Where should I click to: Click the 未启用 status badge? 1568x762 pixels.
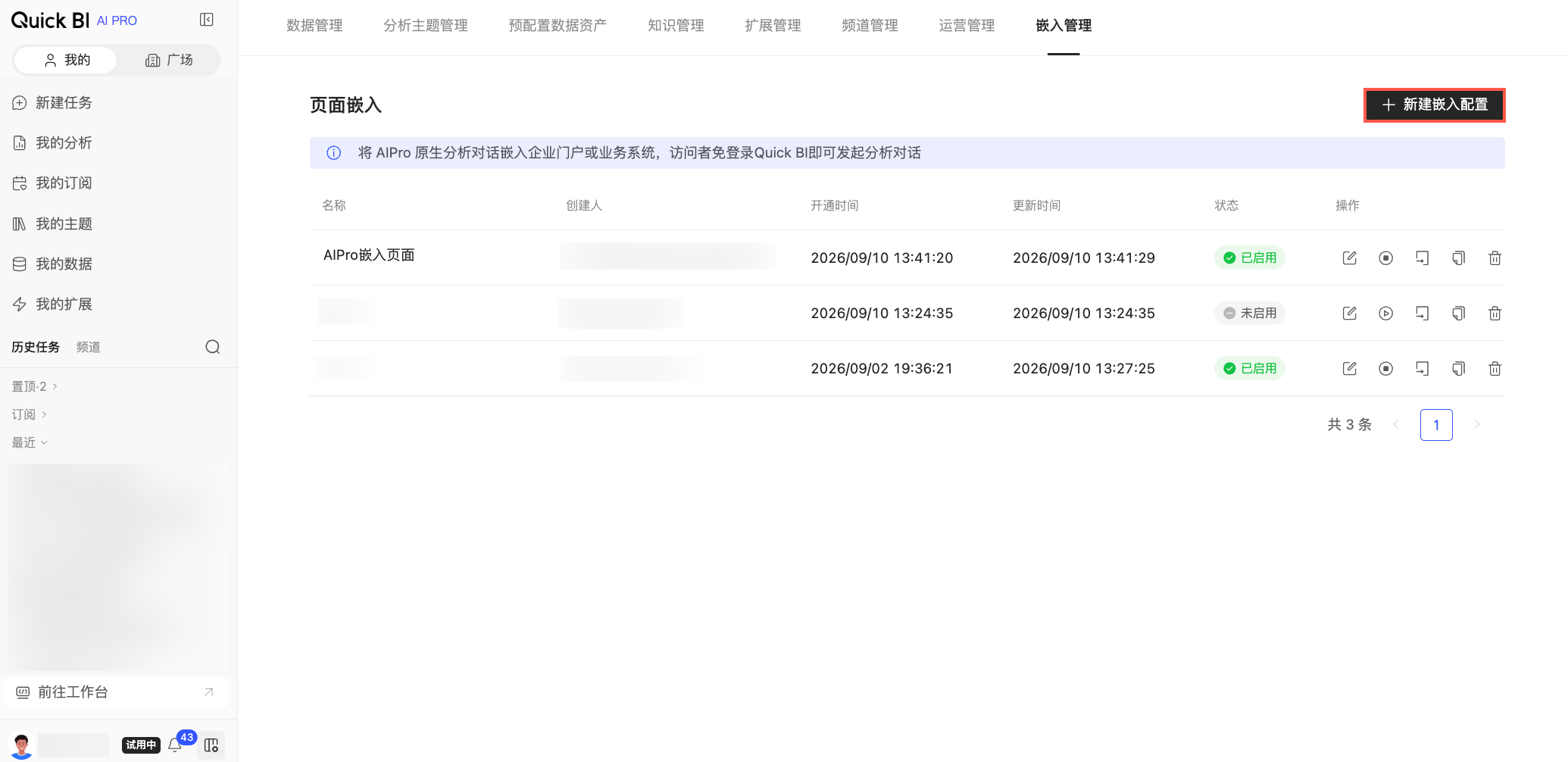tap(1250, 314)
